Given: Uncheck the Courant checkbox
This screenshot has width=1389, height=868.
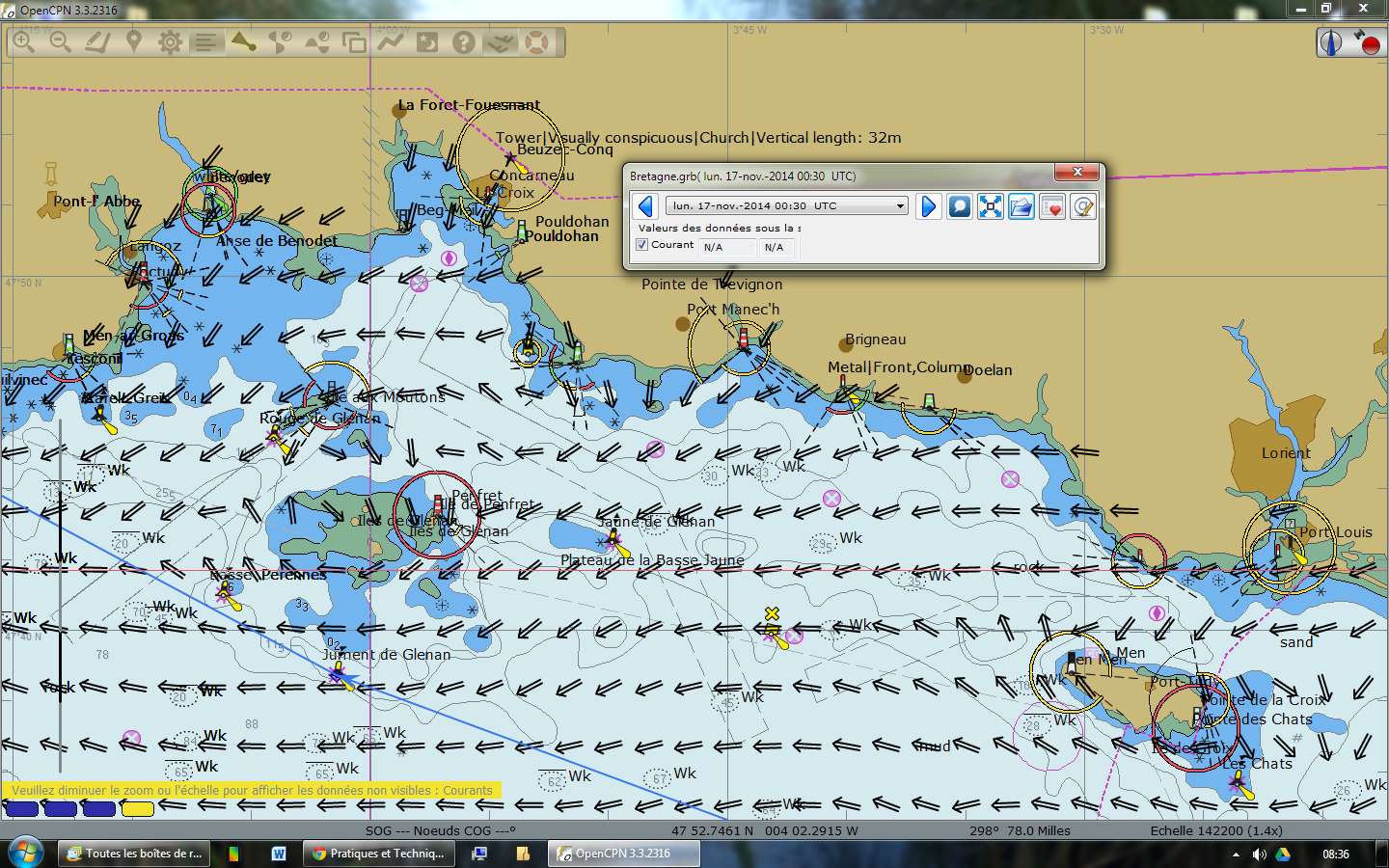Looking at the screenshot, I should (641, 245).
